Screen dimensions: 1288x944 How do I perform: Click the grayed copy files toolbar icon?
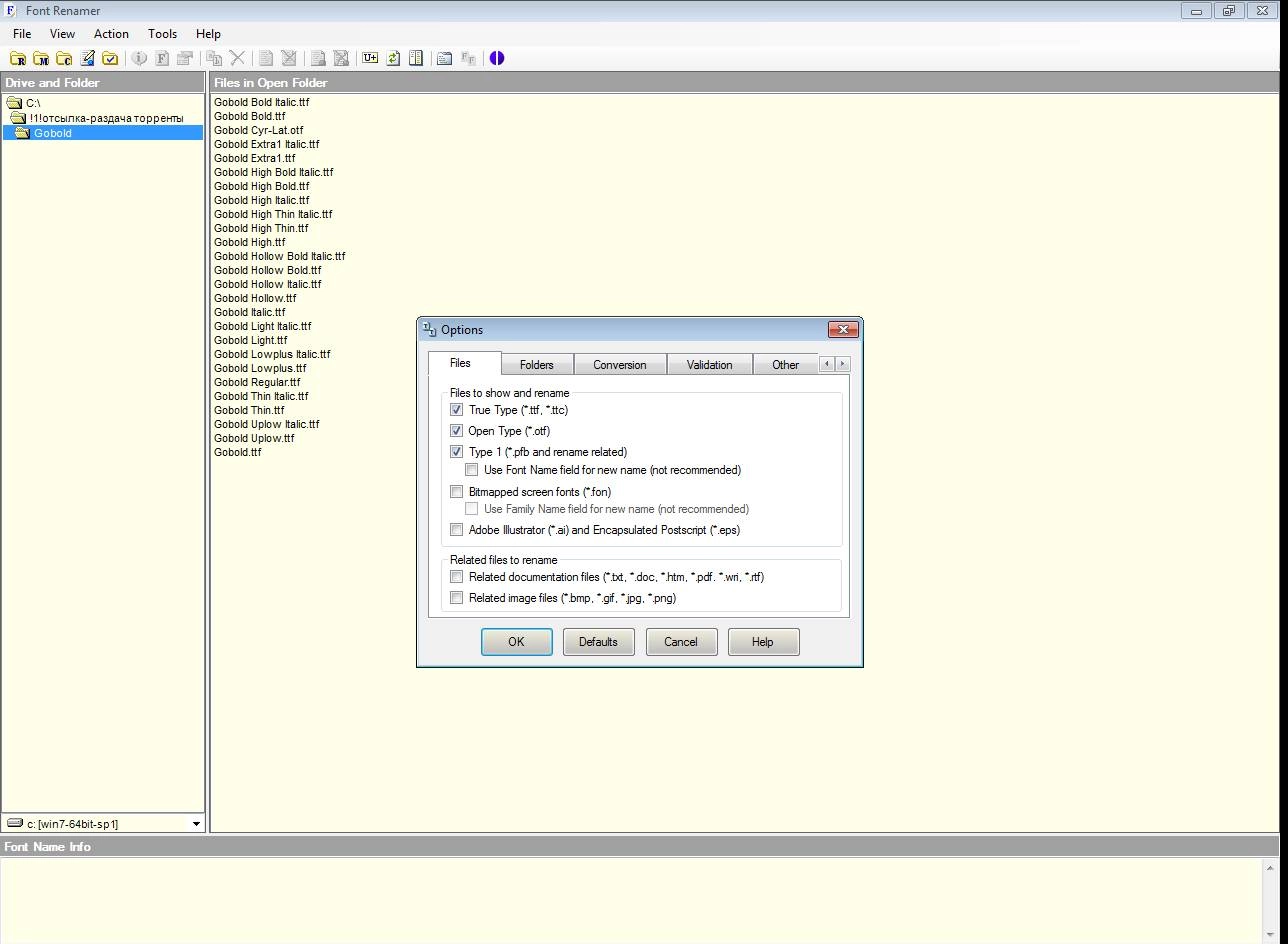coord(214,58)
